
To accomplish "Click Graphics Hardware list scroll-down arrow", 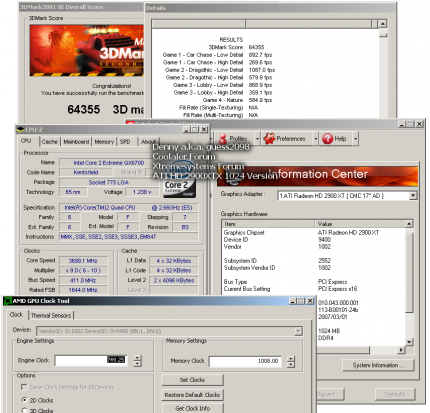I will click(x=409, y=342).
